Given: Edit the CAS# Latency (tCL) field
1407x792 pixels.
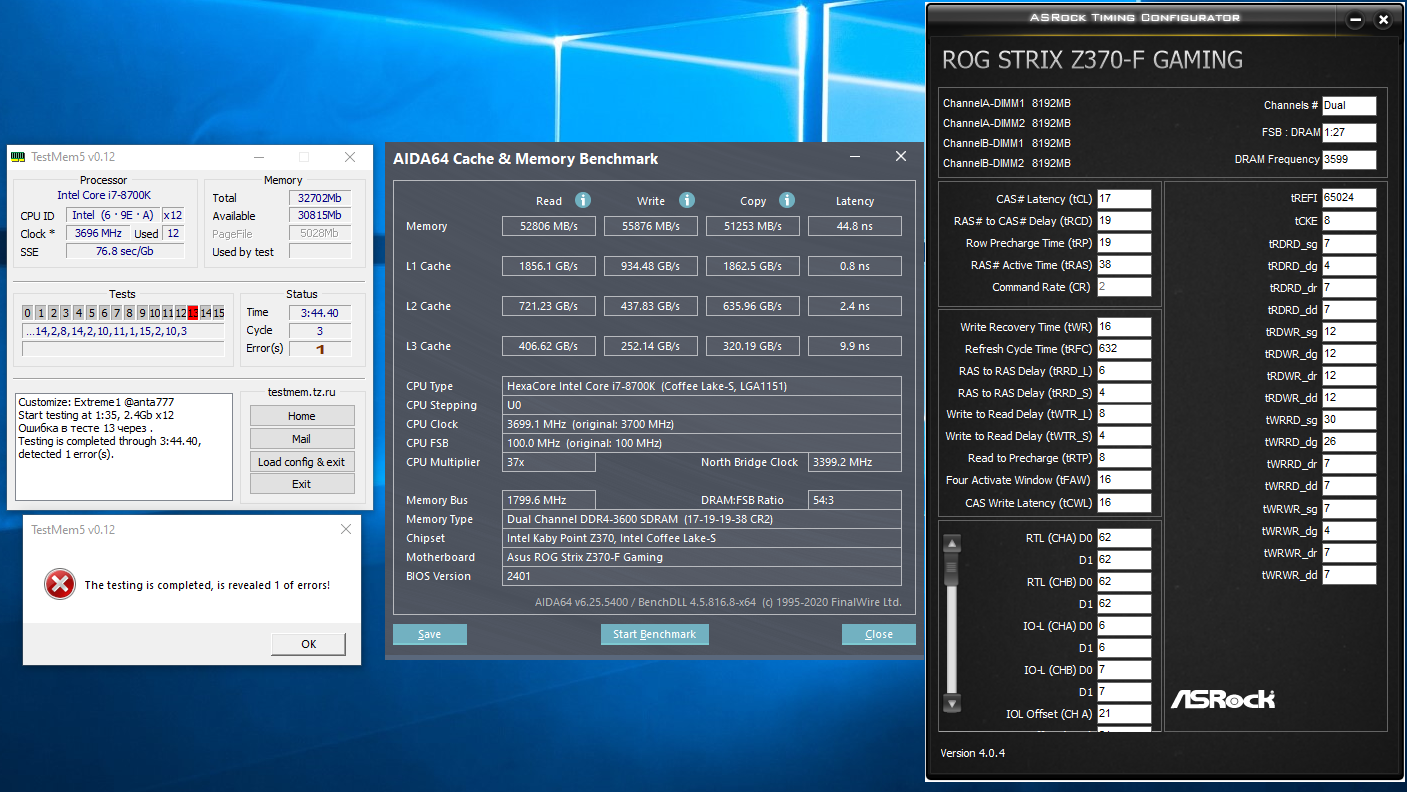Looking at the screenshot, I should pos(1124,199).
